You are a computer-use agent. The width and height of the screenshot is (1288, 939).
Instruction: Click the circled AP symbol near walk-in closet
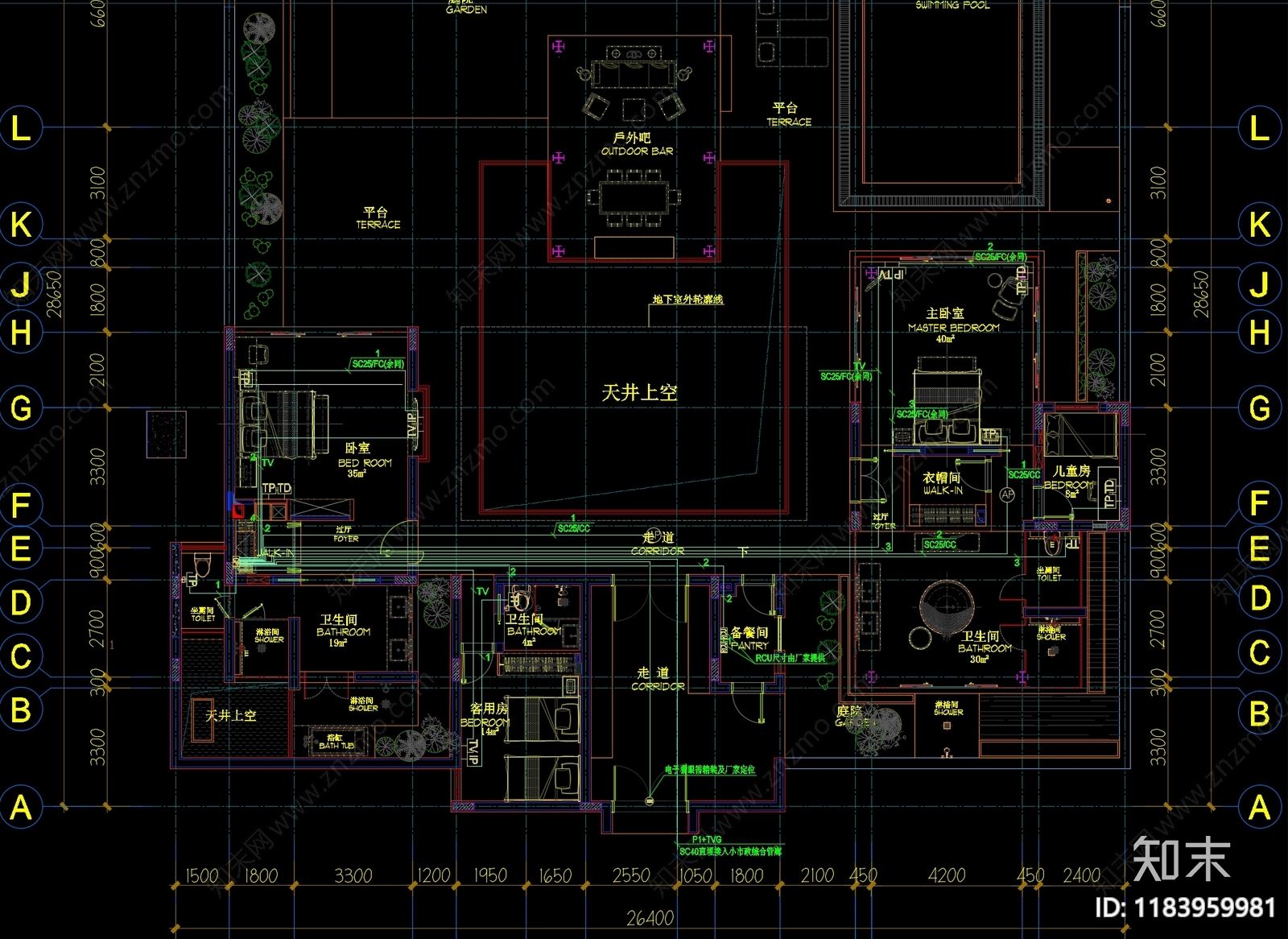click(1007, 495)
